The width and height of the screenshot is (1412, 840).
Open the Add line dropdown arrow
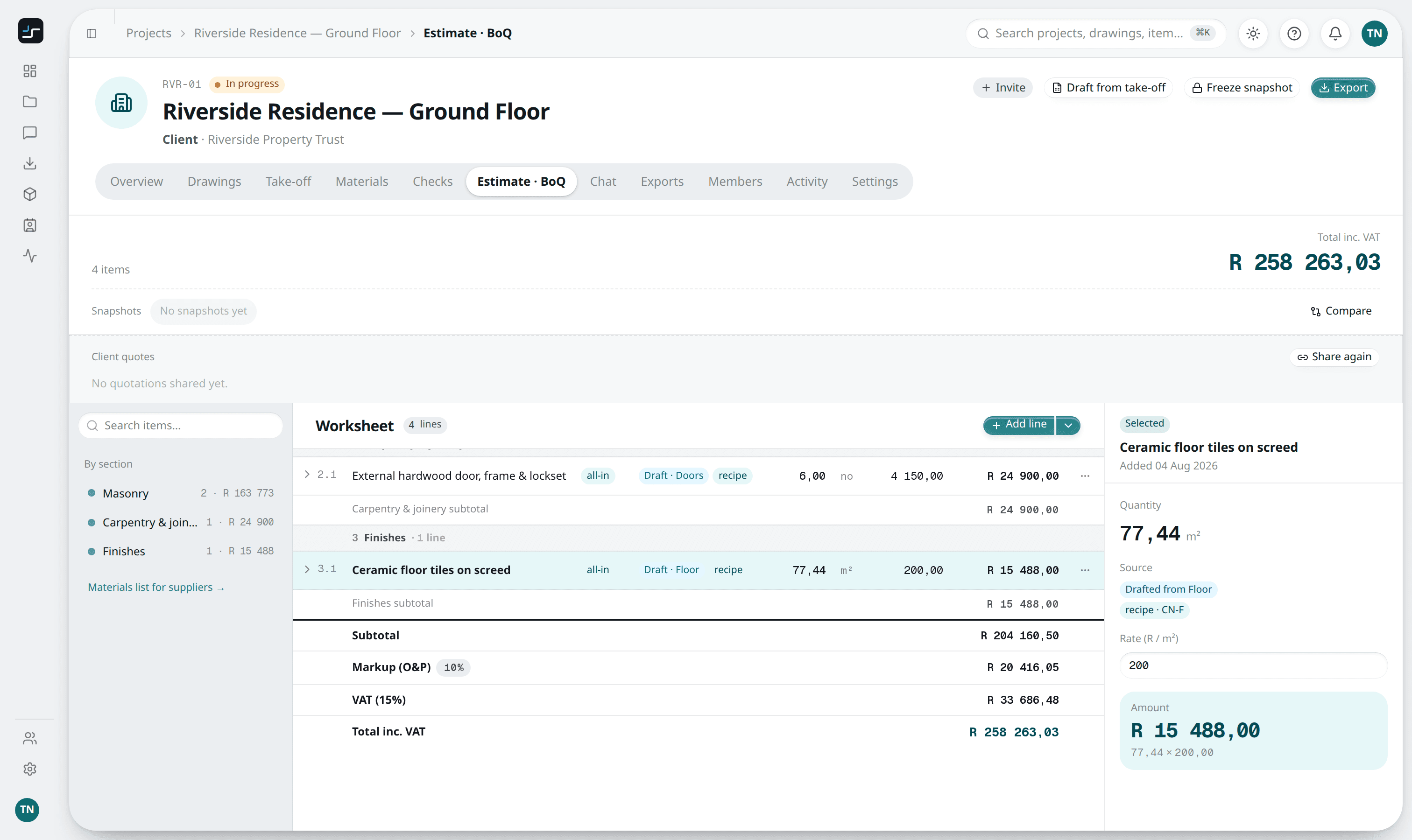1067,425
